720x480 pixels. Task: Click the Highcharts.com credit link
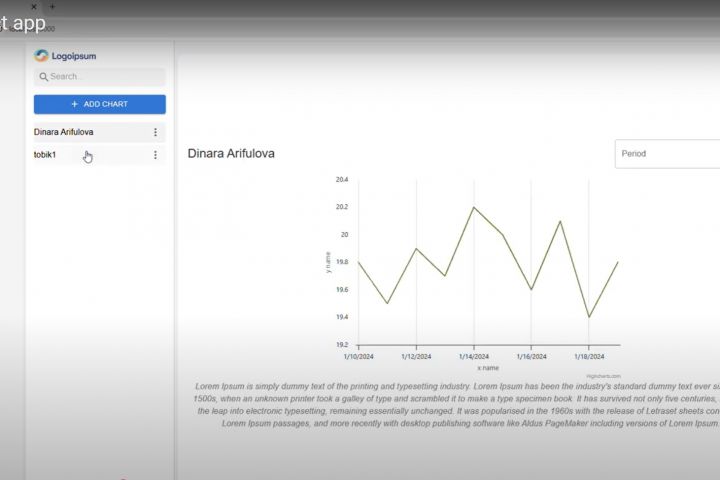603,376
